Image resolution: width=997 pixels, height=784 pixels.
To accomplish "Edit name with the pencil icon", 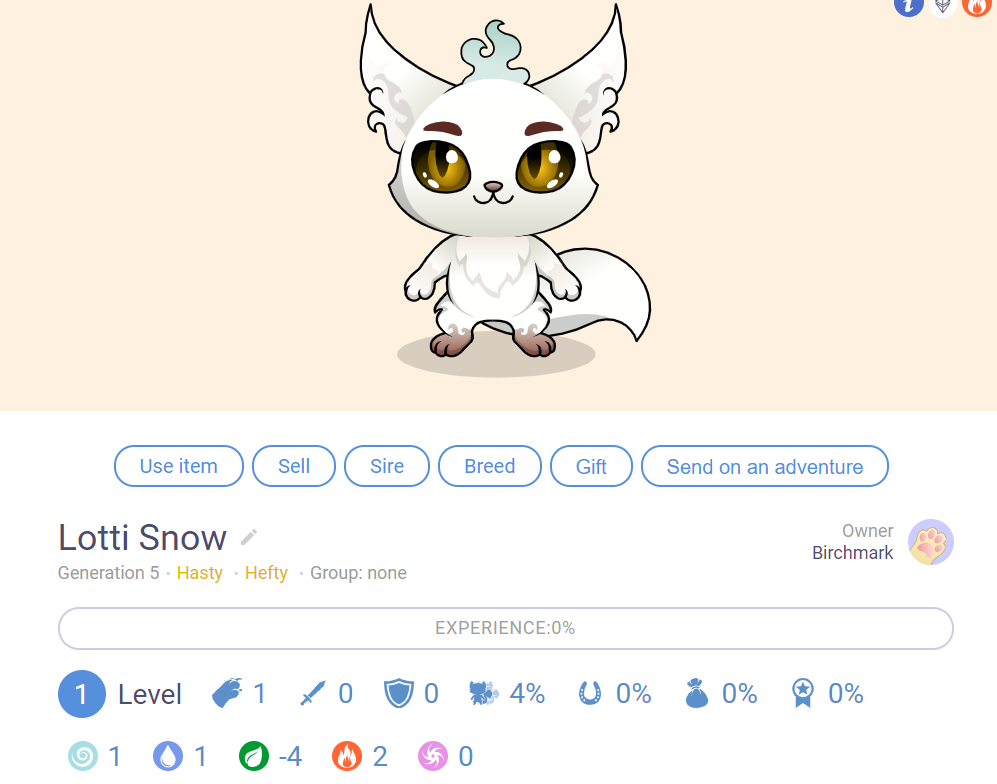I will click(249, 537).
